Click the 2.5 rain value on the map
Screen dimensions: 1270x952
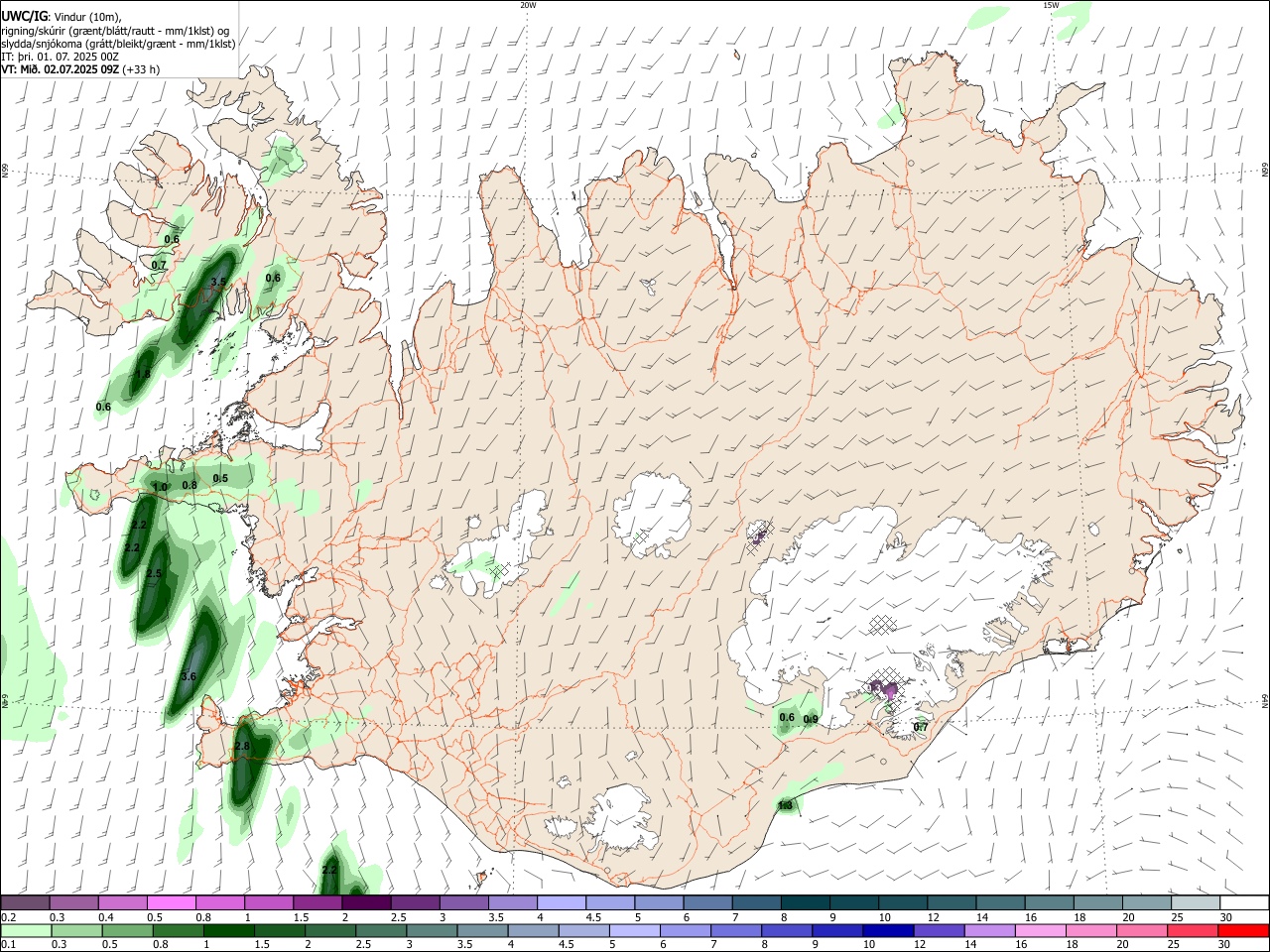[154, 574]
